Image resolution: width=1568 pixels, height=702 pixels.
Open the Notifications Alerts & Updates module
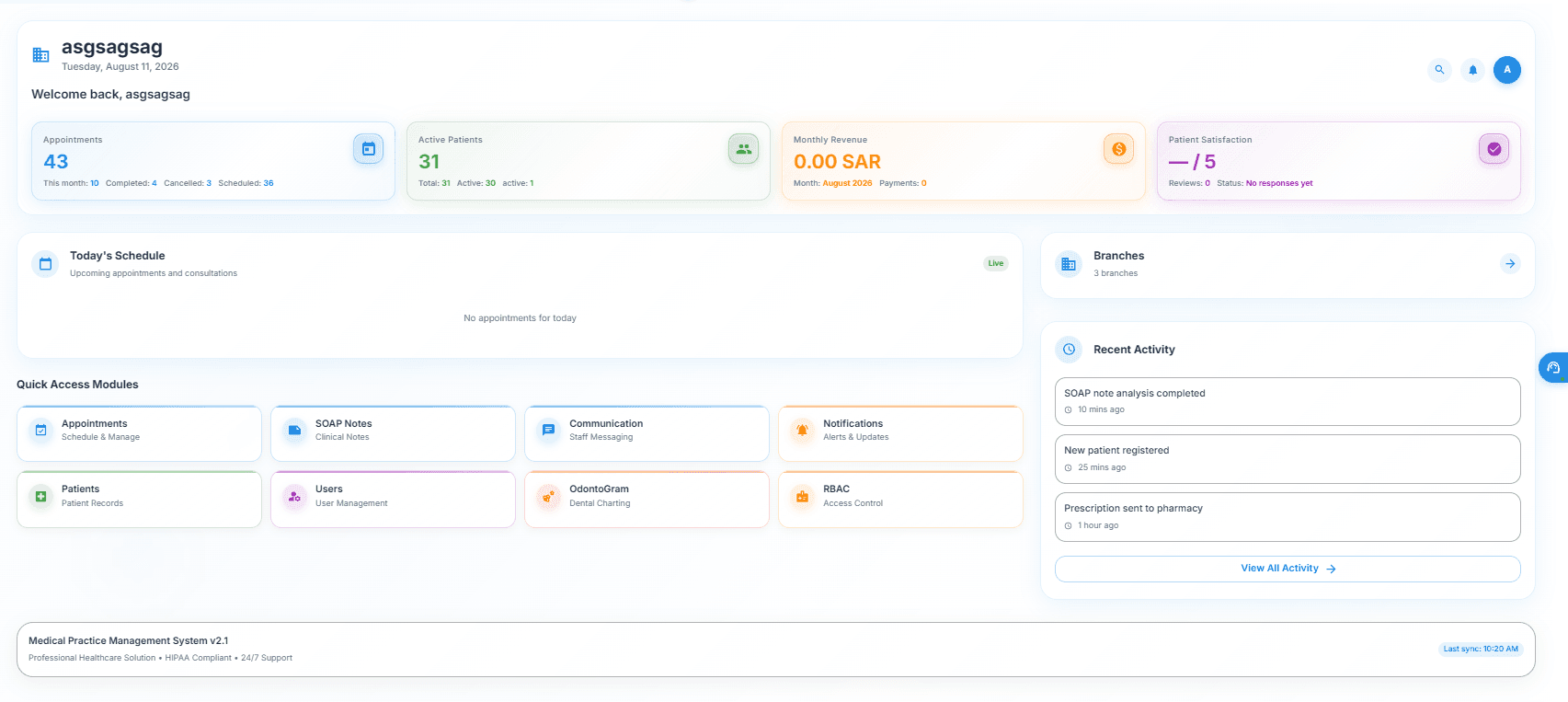tap(900, 433)
